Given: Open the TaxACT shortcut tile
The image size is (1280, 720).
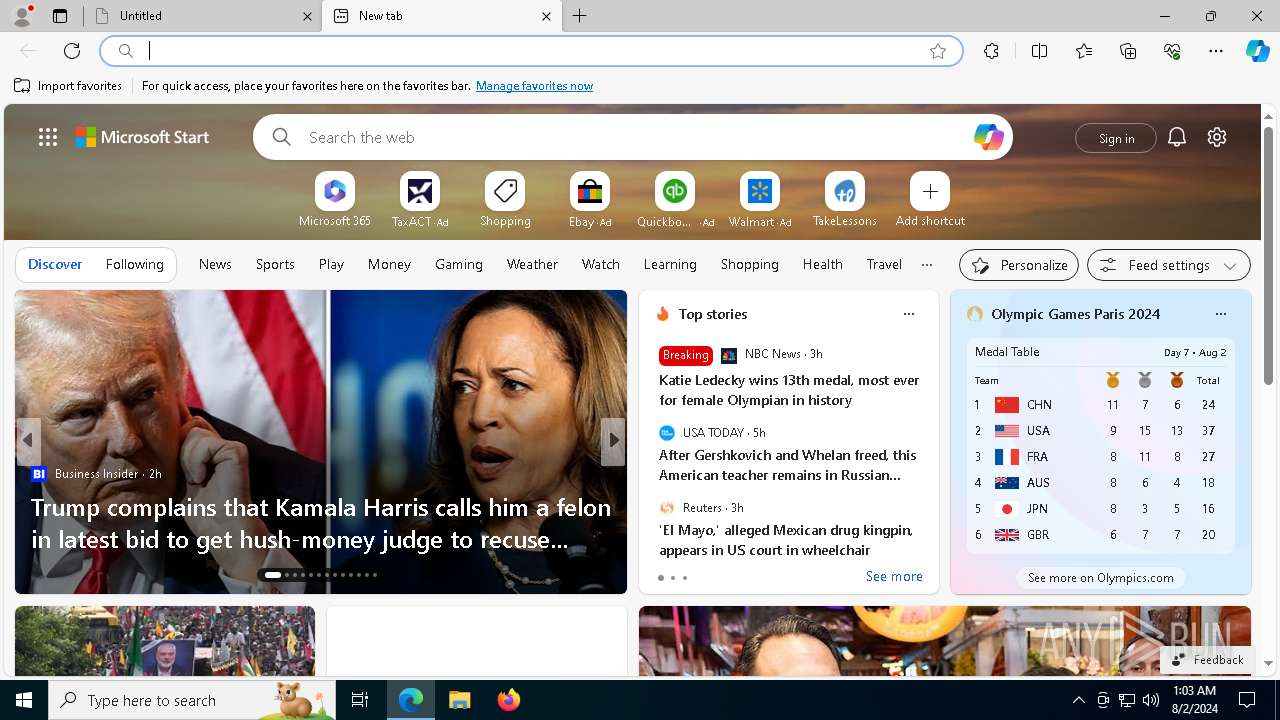Looking at the screenshot, I should (x=420, y=200).
